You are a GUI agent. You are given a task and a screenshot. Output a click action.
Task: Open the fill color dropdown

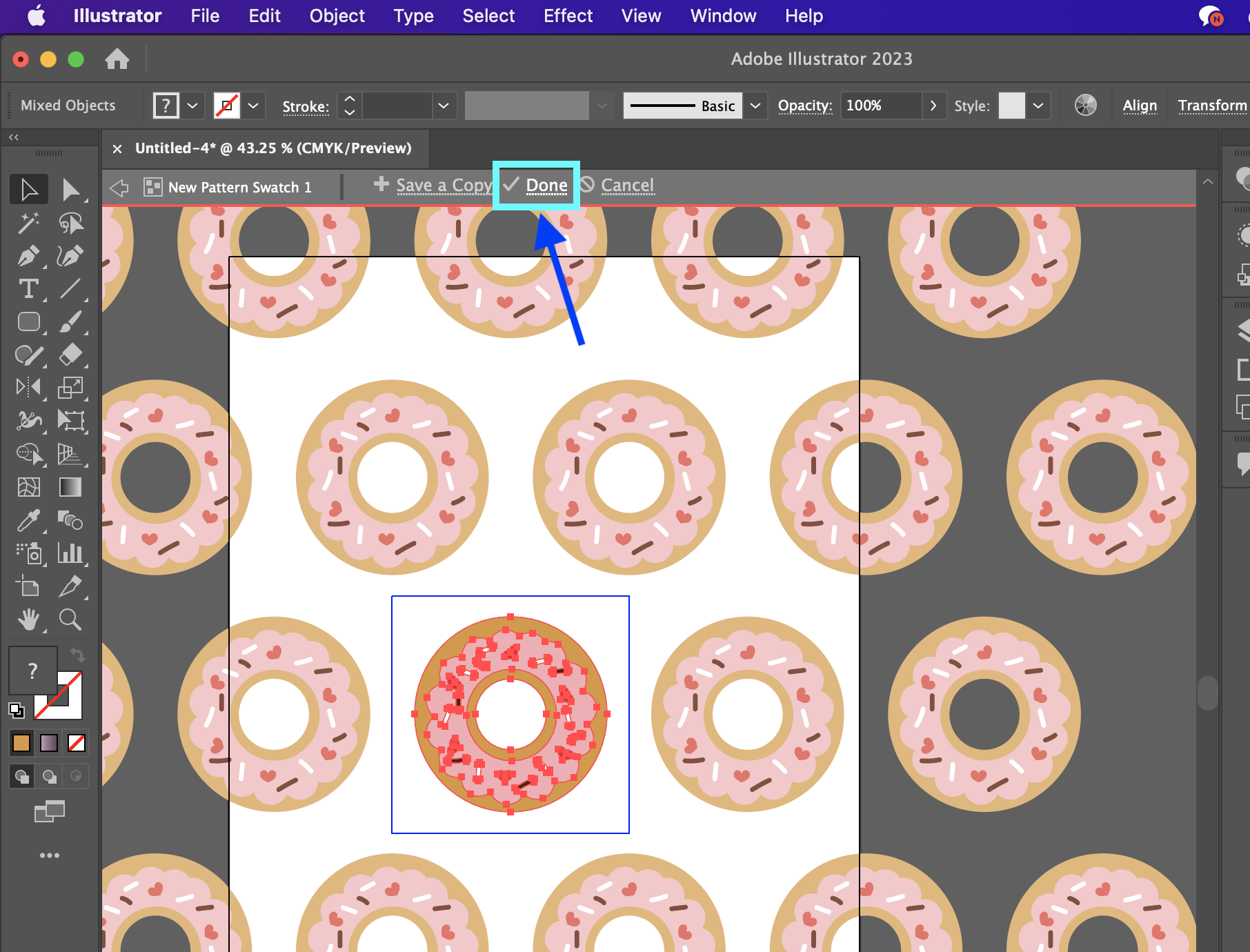tap(193, 106)
